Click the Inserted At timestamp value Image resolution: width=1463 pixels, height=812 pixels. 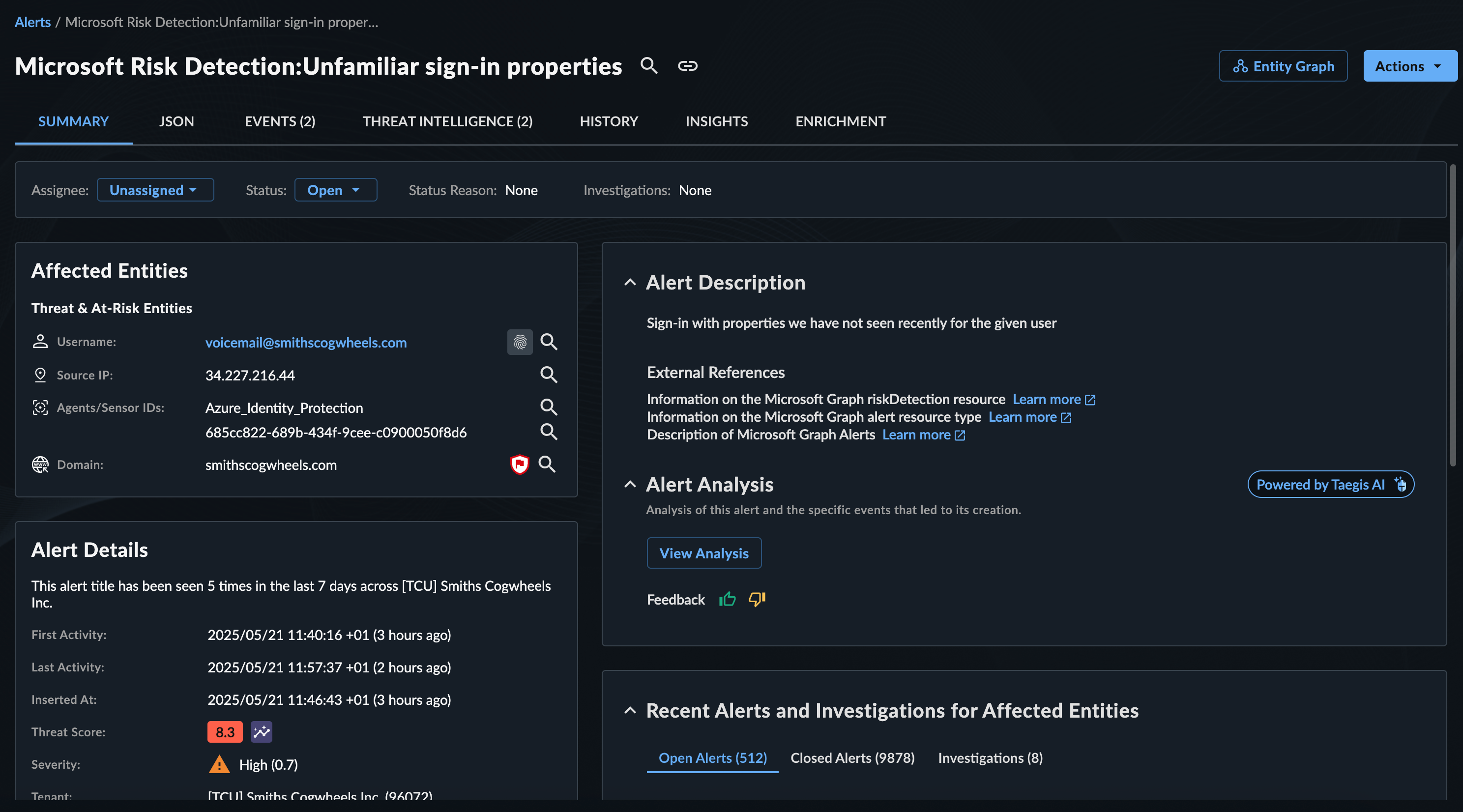pyautogui.click(x=329, y=699)
